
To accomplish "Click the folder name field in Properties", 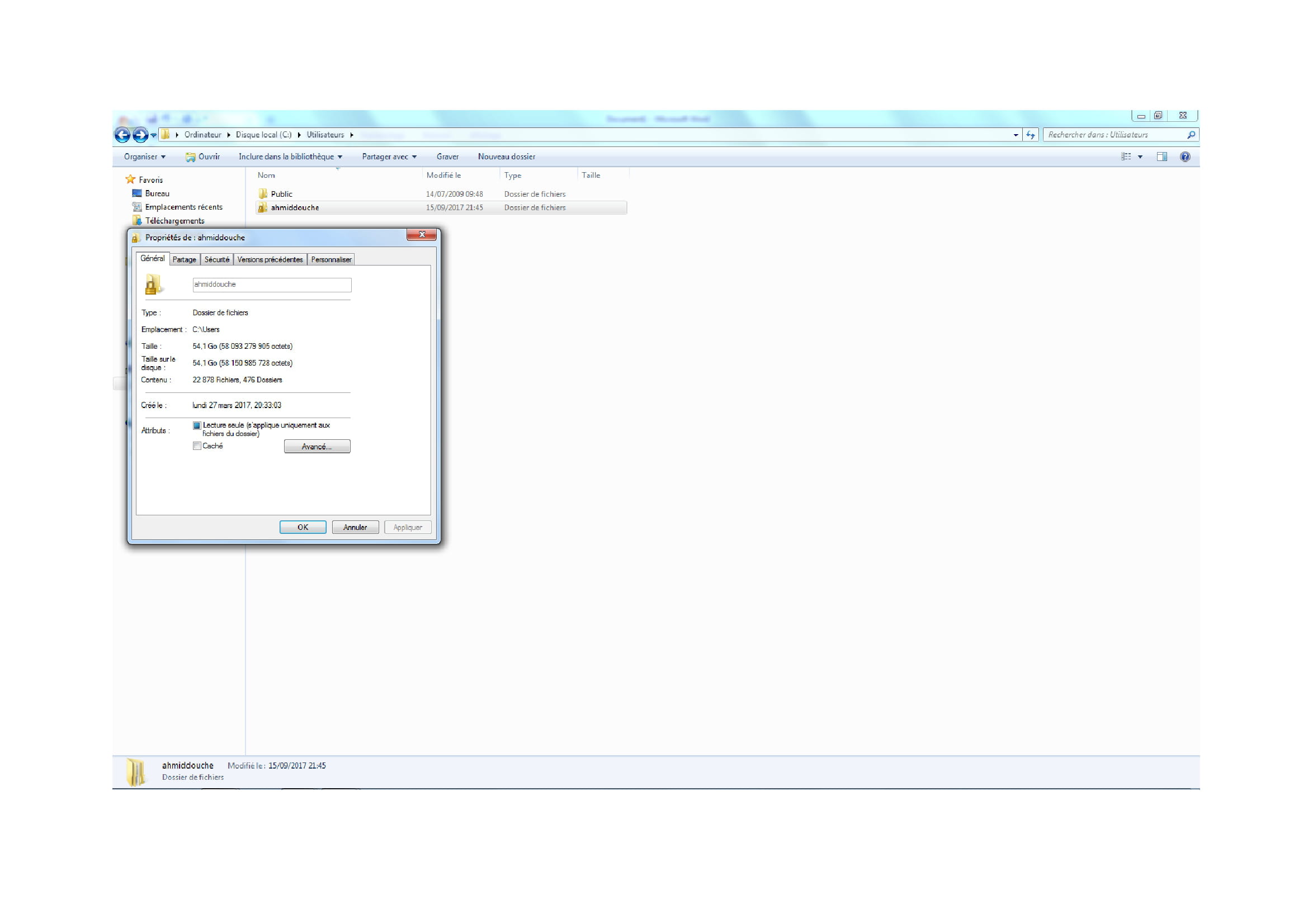I will tap(272, 285).
